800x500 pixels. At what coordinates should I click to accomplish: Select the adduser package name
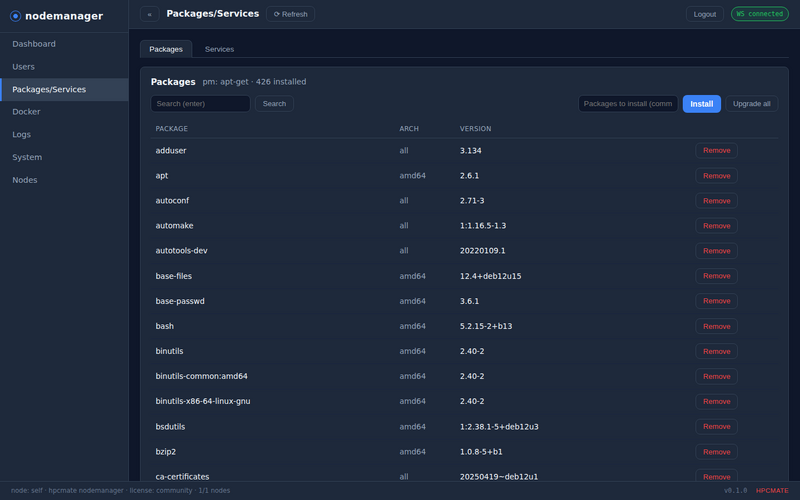click(171, 151)
